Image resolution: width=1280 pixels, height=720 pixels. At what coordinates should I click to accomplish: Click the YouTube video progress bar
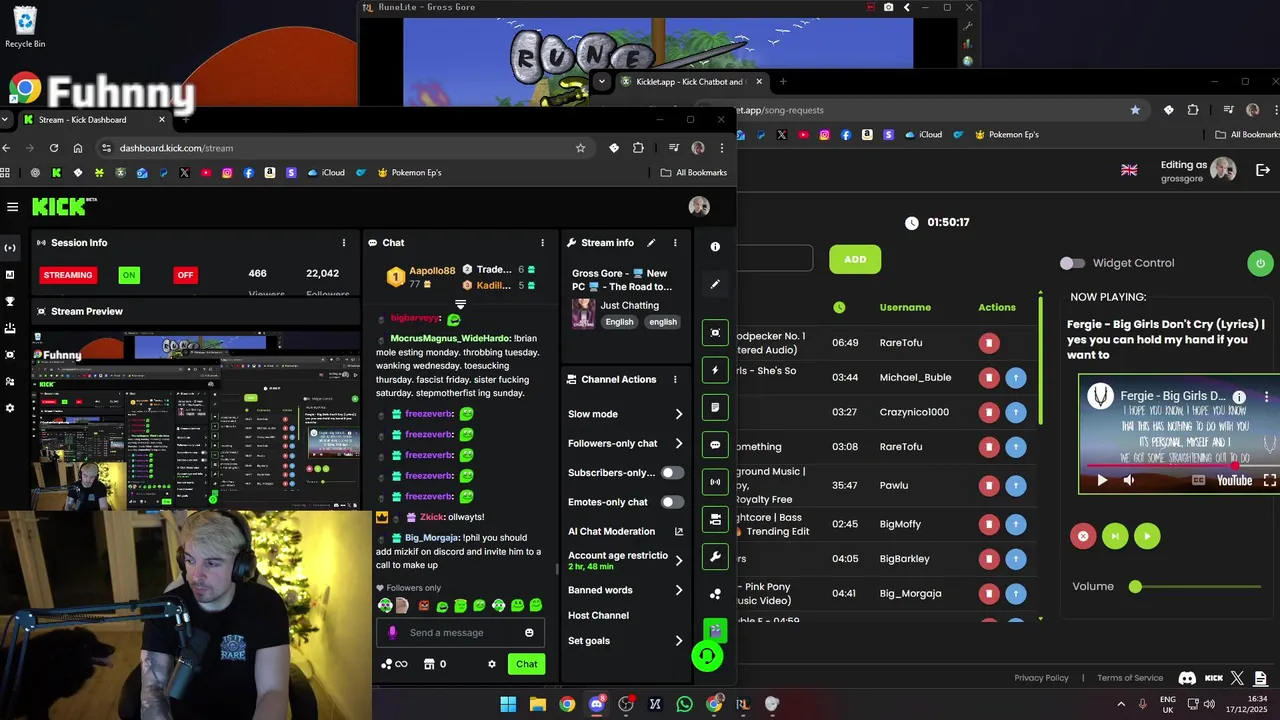point(1179,466)
